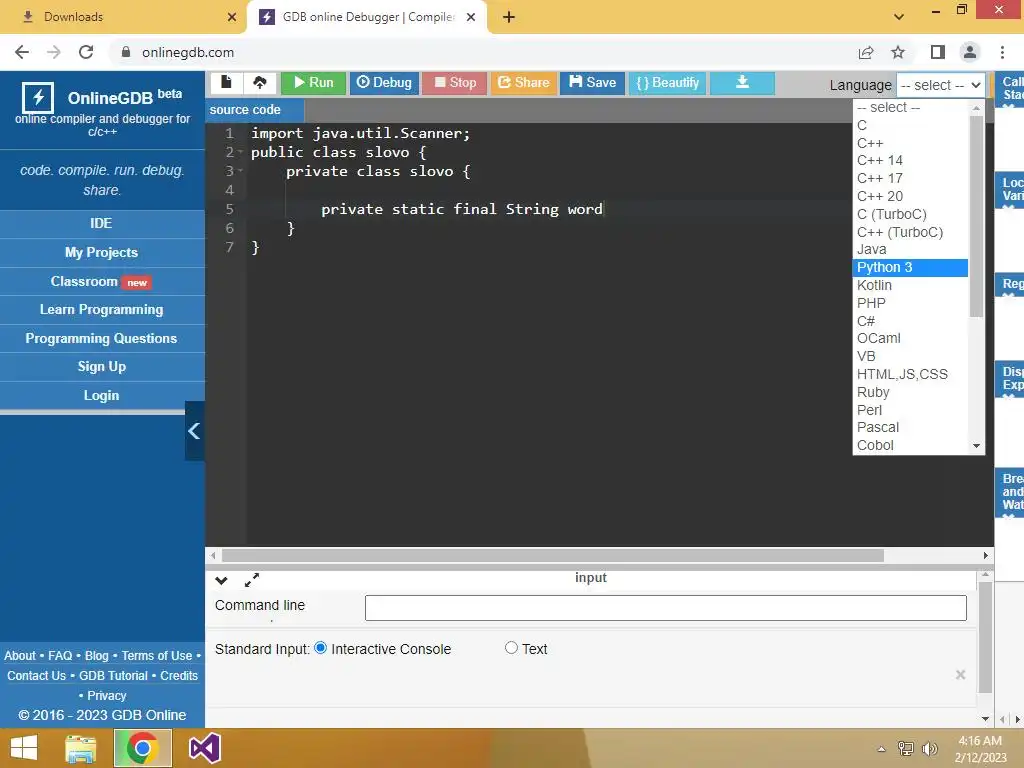Open a new browser tab with plus icon
The width and height of the screenshot is (1024, 768).
(x=509, y=18)
